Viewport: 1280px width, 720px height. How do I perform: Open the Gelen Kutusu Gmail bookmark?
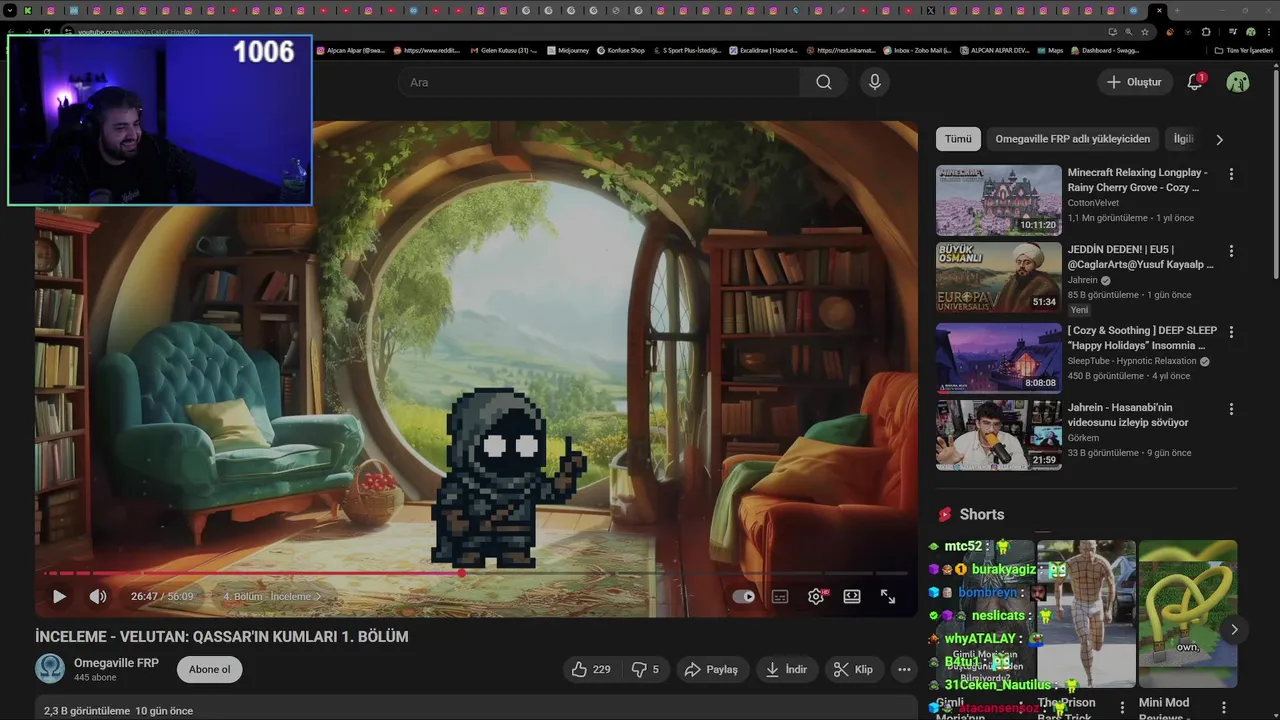(504, 50)
